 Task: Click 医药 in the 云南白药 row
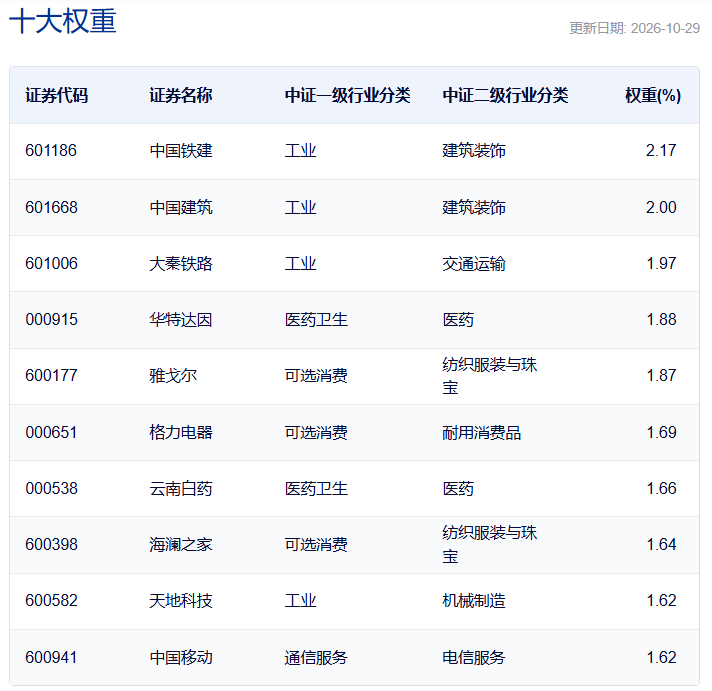pos(458,489)
